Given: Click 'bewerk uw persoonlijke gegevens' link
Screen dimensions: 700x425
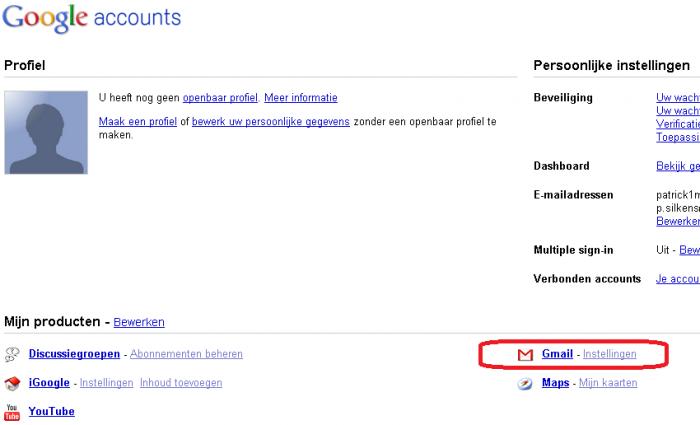Looking at the screenshot, I should coord(270,121).
